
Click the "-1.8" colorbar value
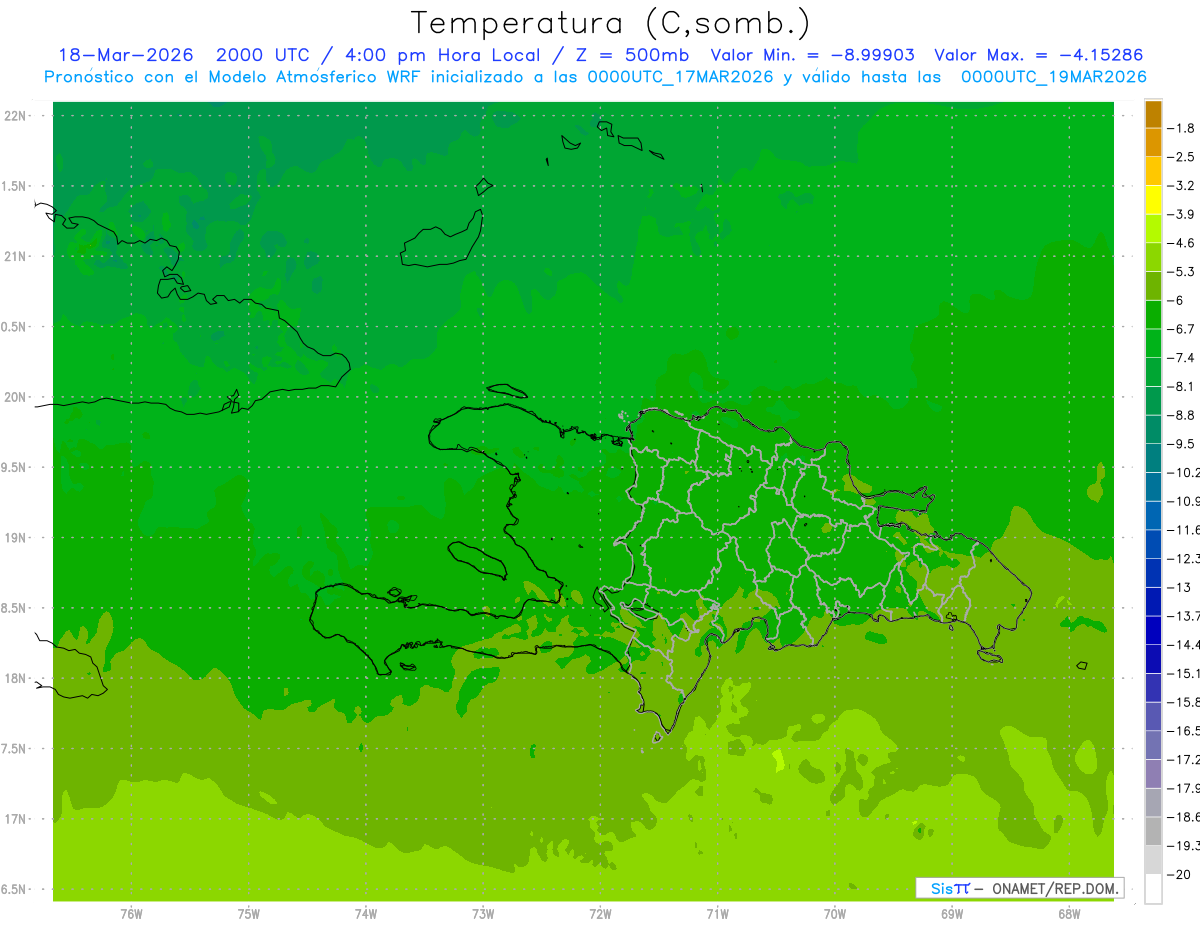[x=1182, y=128]
